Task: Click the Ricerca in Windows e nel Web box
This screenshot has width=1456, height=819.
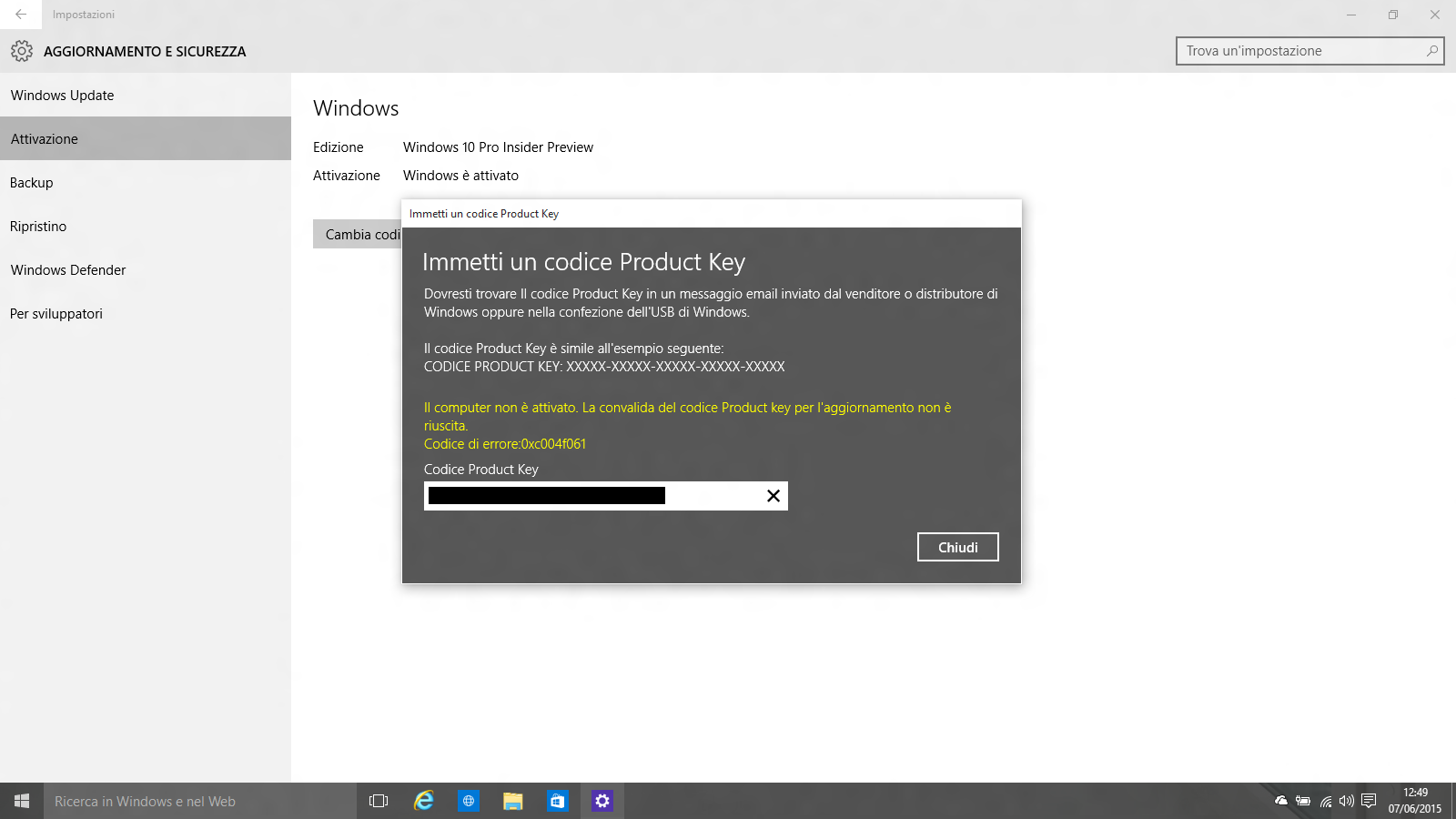Action: pyautogui.click(x=200, y=801)
